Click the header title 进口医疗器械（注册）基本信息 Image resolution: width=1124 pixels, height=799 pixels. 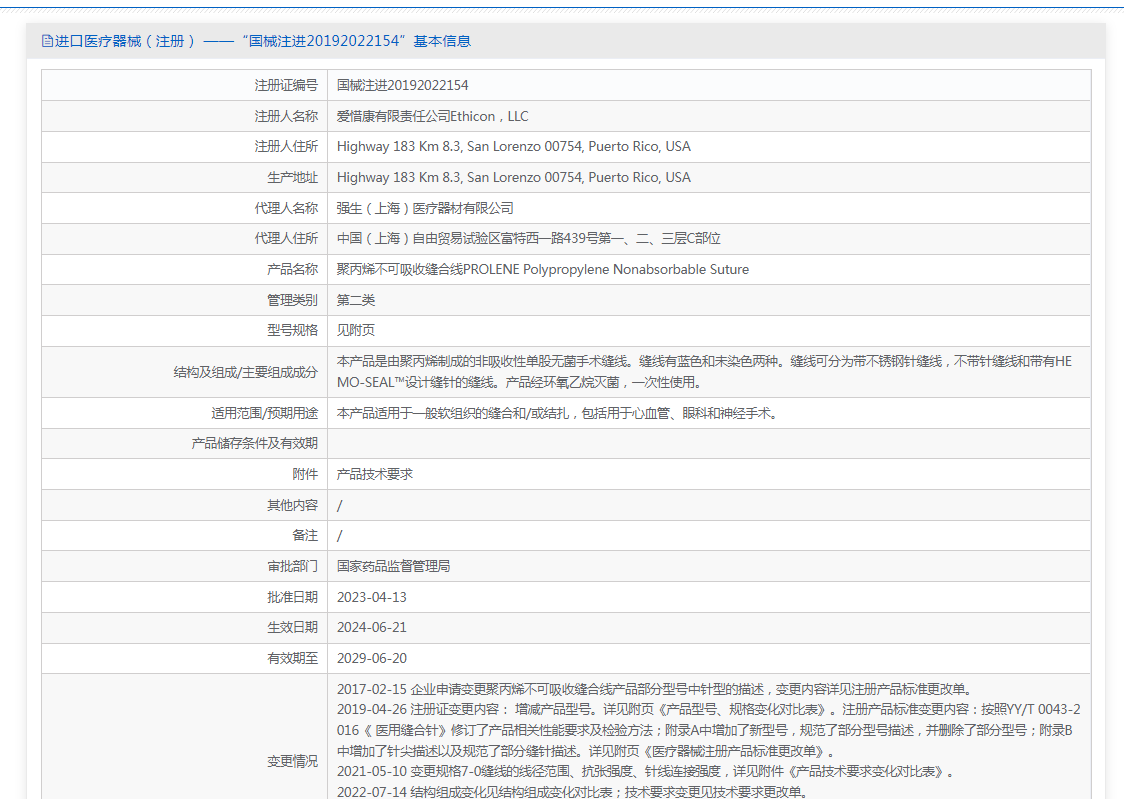pos(263,41)
